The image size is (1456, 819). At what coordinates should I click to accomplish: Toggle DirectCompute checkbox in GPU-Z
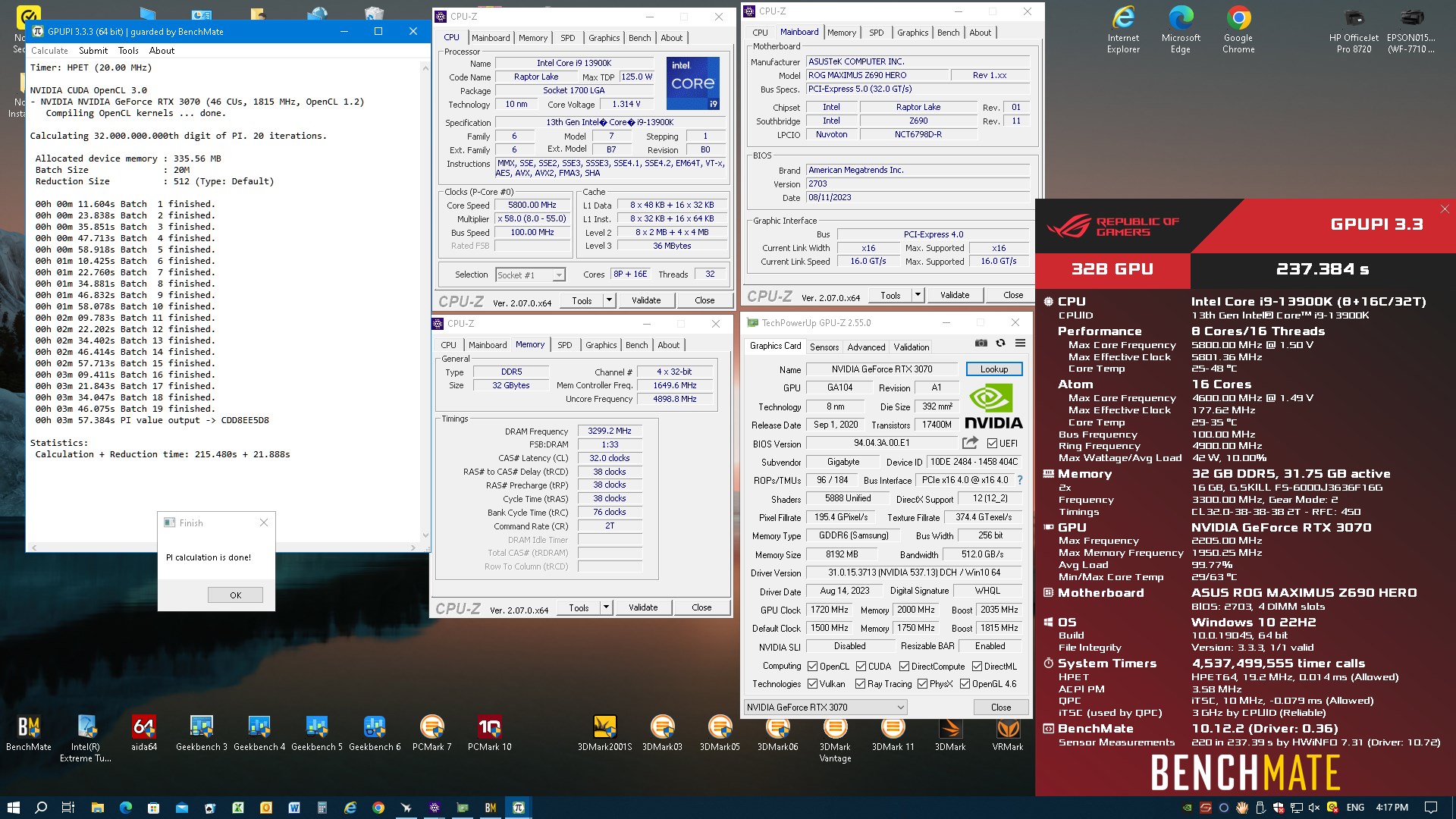904,667
